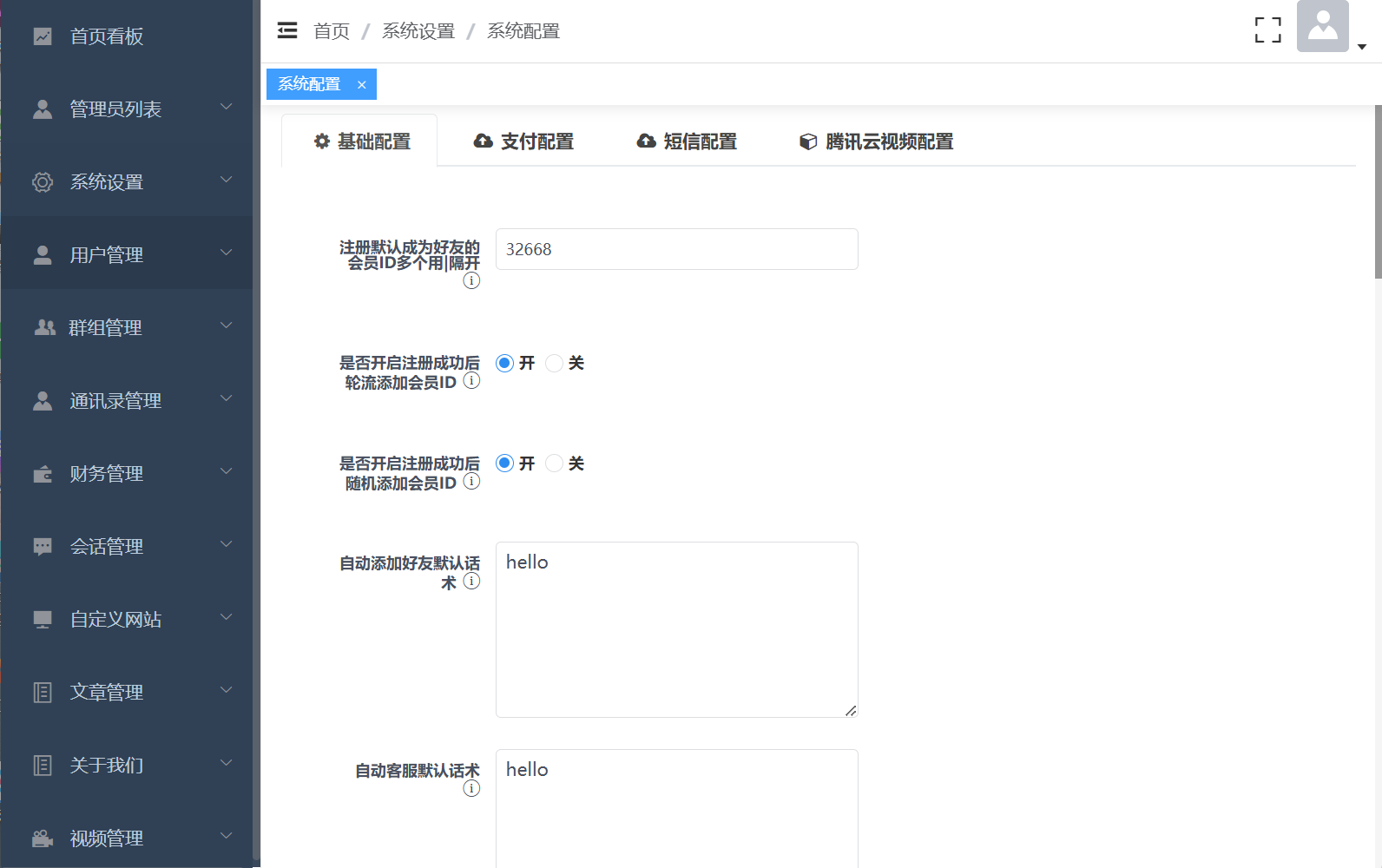
Task: Click the page vertical scrollbar thumb
Action: (1378, 192)
